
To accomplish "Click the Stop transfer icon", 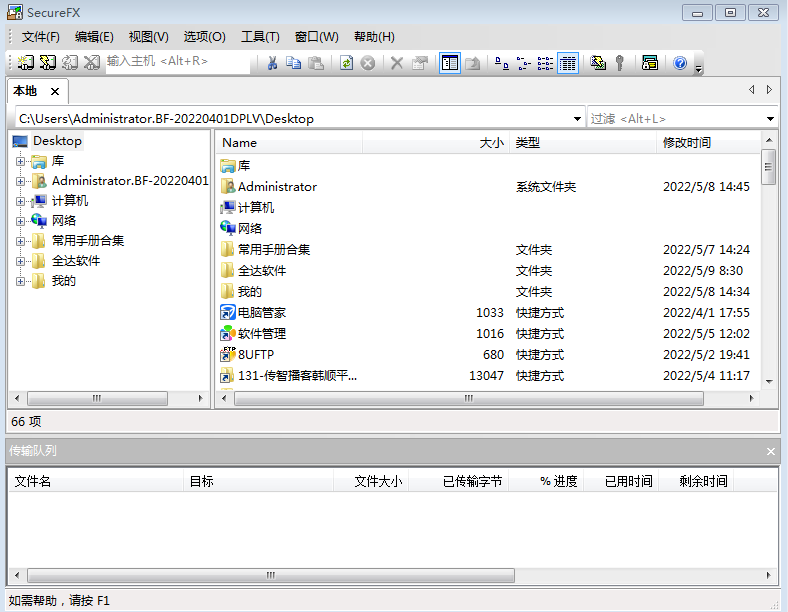I will click(368, 63).
